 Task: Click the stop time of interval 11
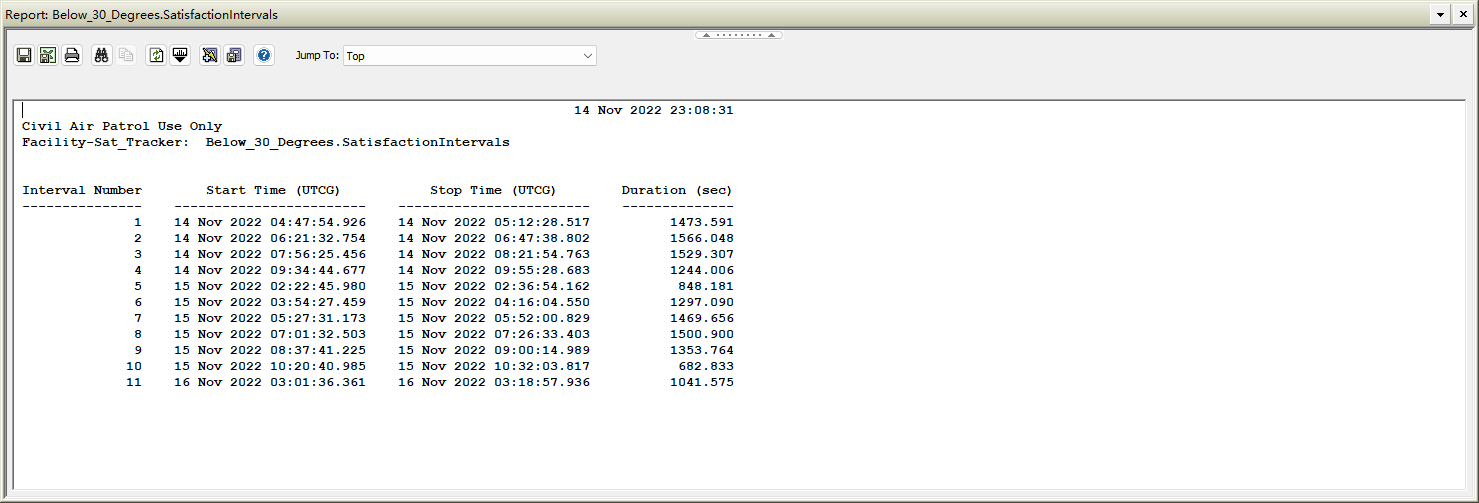[x=494, y=382]
